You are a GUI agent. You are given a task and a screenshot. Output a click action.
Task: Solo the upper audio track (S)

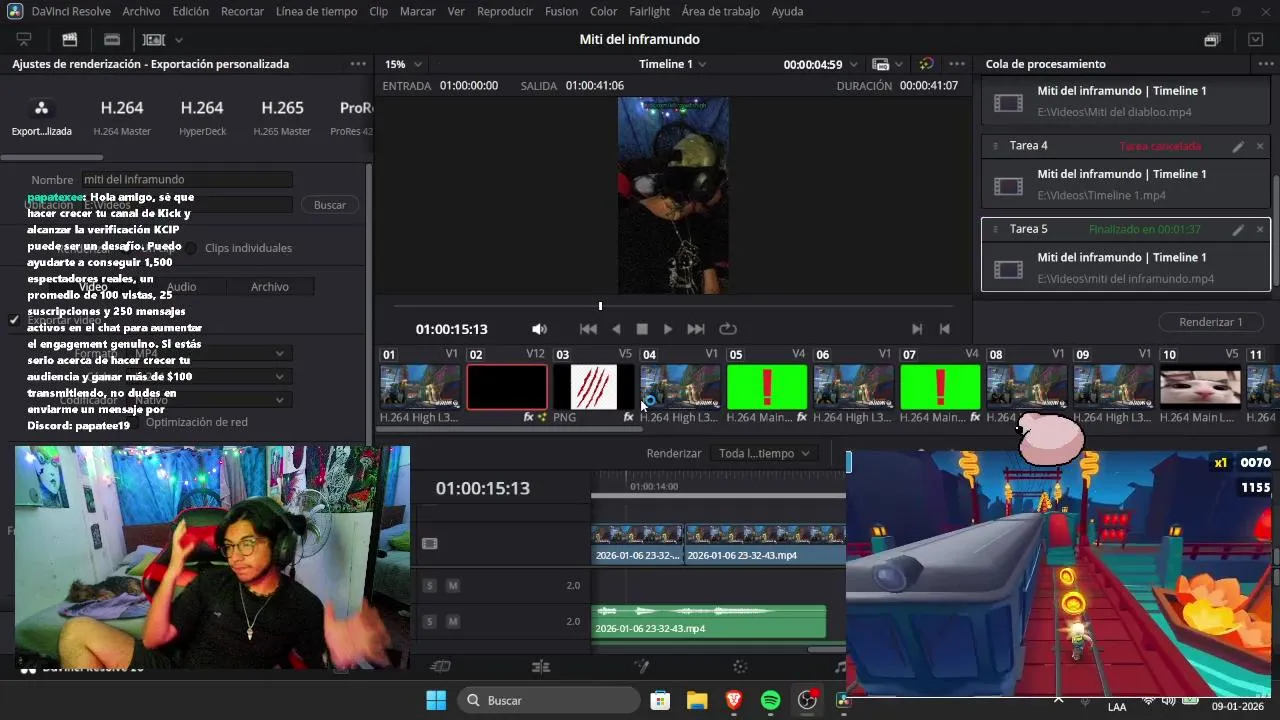(430, 586)
